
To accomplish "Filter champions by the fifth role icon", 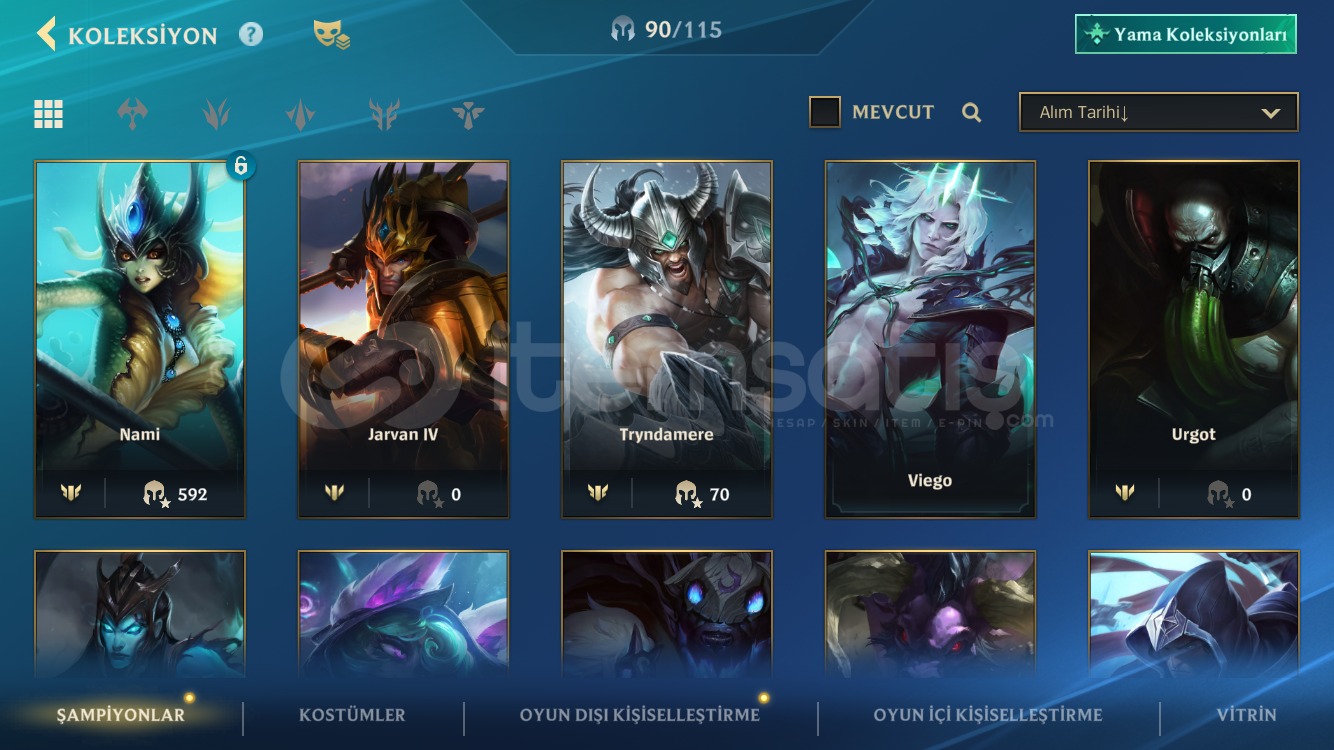I will pos(468,114).
